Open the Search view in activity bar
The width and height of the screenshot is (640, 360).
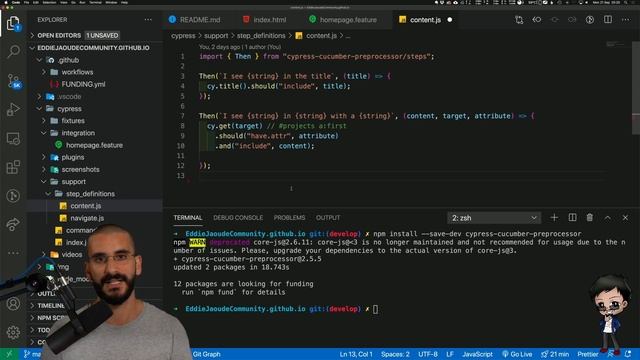point(13,51)
